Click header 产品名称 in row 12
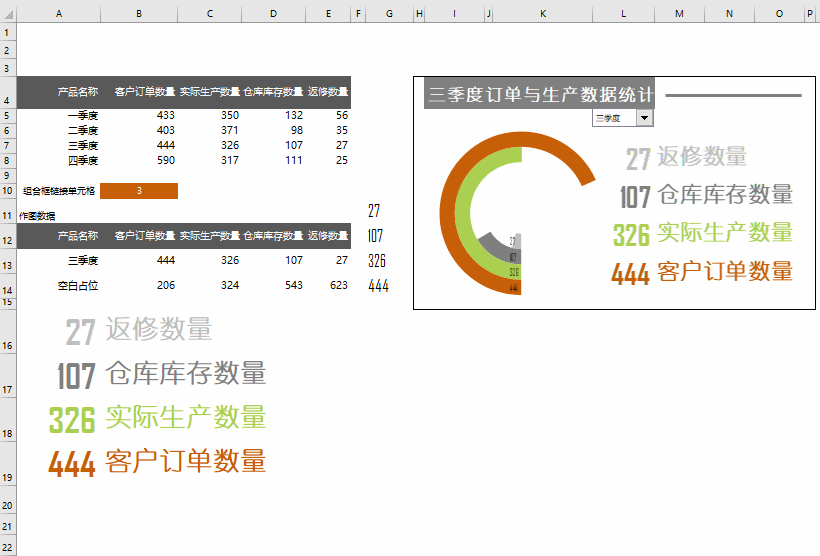 (x=78, y=236)
